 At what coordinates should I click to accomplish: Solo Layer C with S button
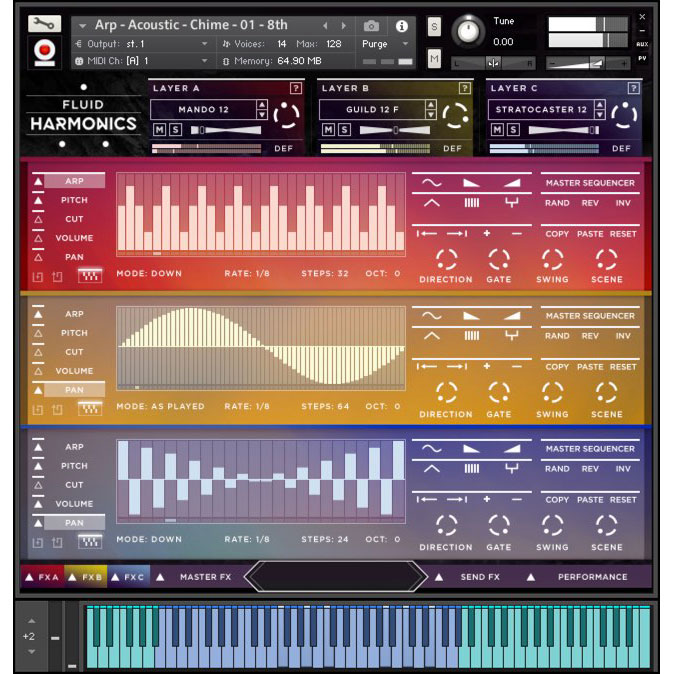pos(513,129)
